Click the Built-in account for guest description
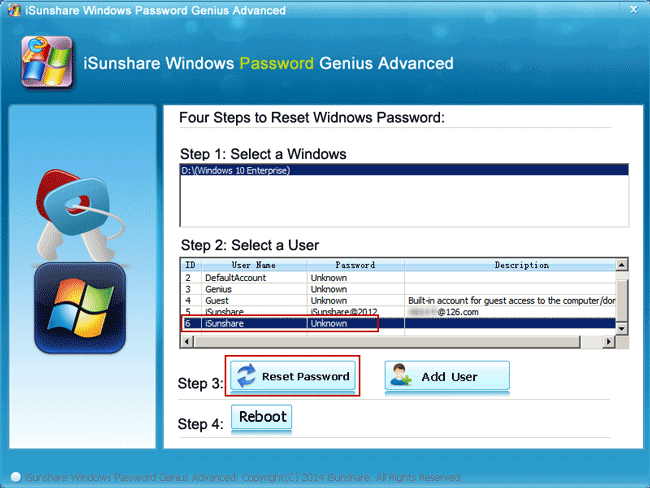This screenshot has height=488, width=650. pos(511,301)
